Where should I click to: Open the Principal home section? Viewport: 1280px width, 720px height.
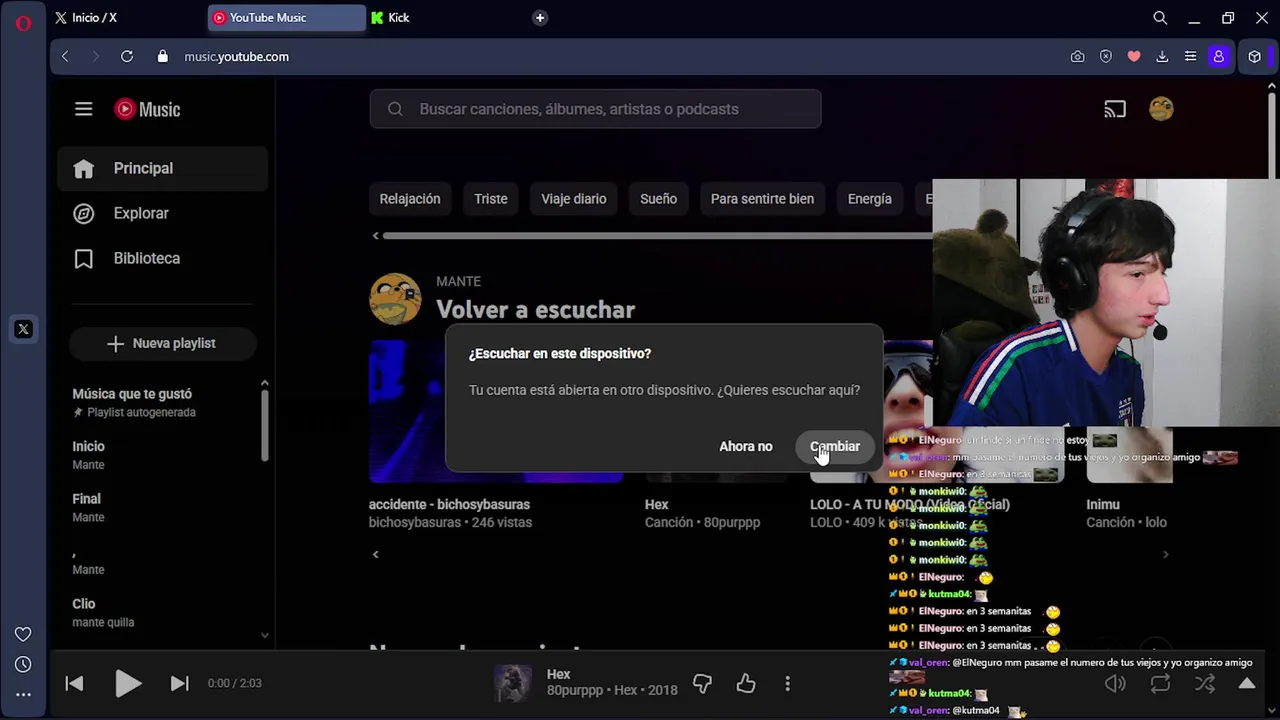point(162,168)
